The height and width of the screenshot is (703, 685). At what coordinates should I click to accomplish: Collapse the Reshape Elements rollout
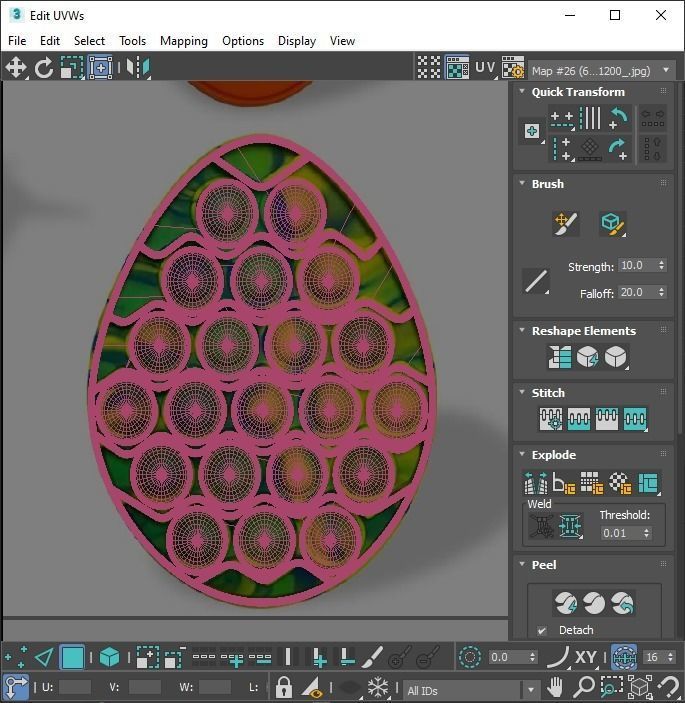(x=522, y=330)
